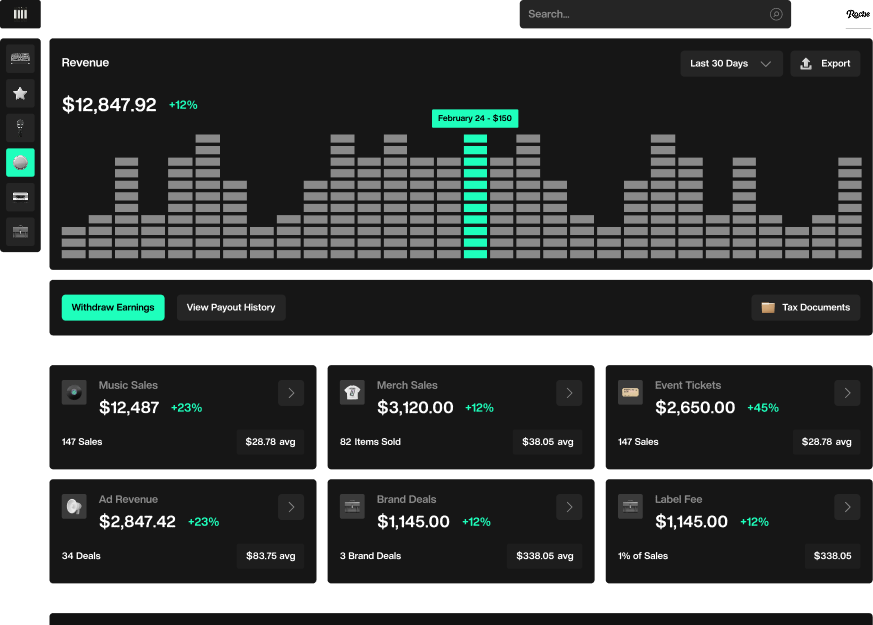The image size is (873, 625).
Task: Expand Brand Deals with its chevron arrow
Action: tap(569, 507)
